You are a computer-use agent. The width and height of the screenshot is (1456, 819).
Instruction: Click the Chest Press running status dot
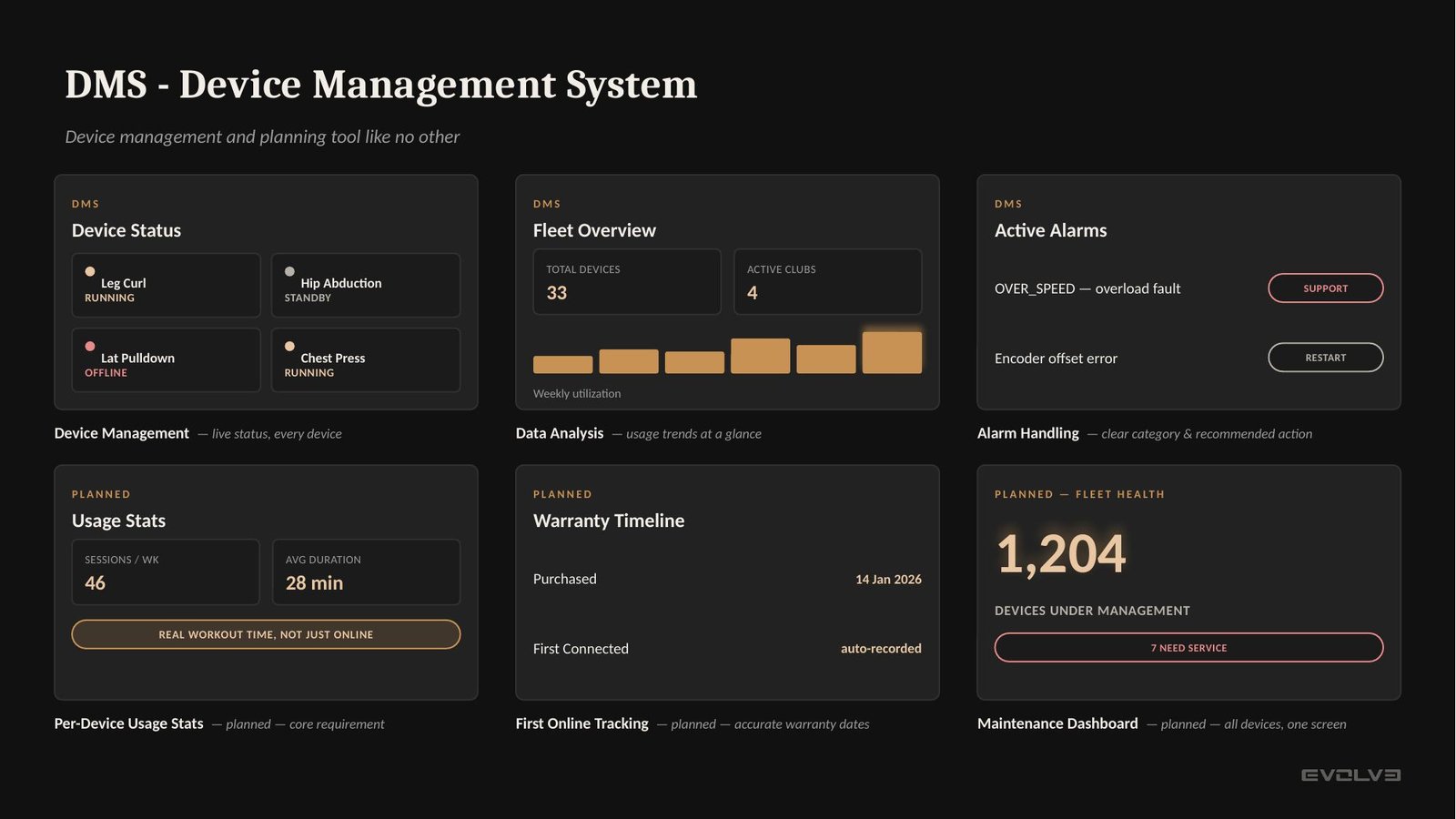[289, 346]
